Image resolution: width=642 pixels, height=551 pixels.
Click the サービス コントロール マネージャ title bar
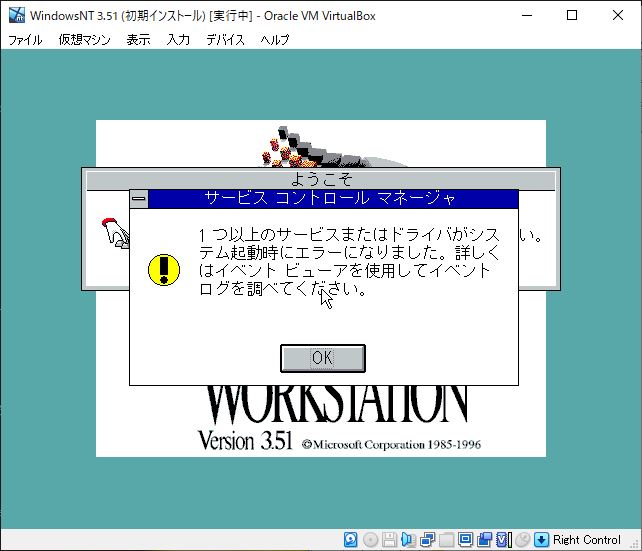(x=330, y=199)
